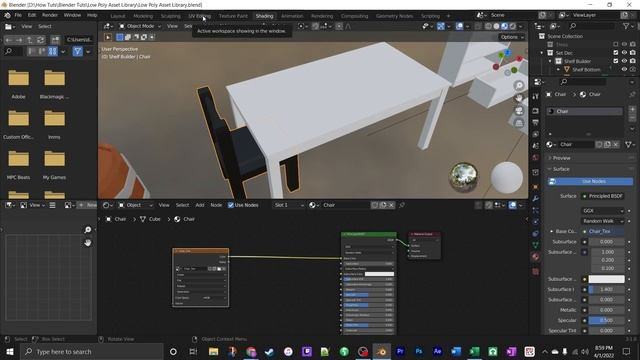Click the viewport pan hand icon

(x=519, y=98)
